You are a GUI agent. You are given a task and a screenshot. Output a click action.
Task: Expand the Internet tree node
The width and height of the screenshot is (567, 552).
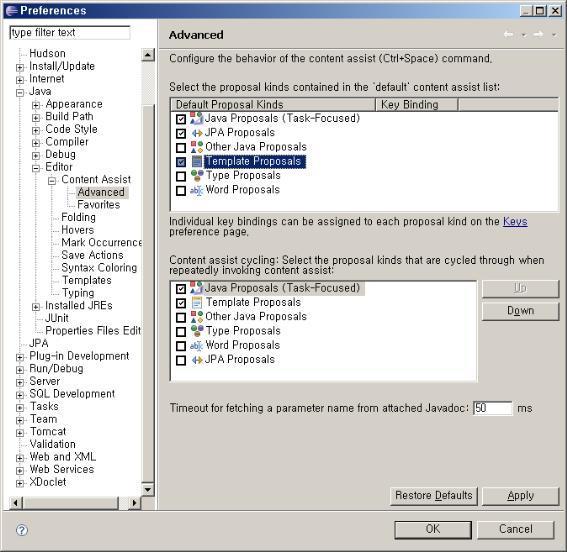pyautogui.click(x=20, y=80)
